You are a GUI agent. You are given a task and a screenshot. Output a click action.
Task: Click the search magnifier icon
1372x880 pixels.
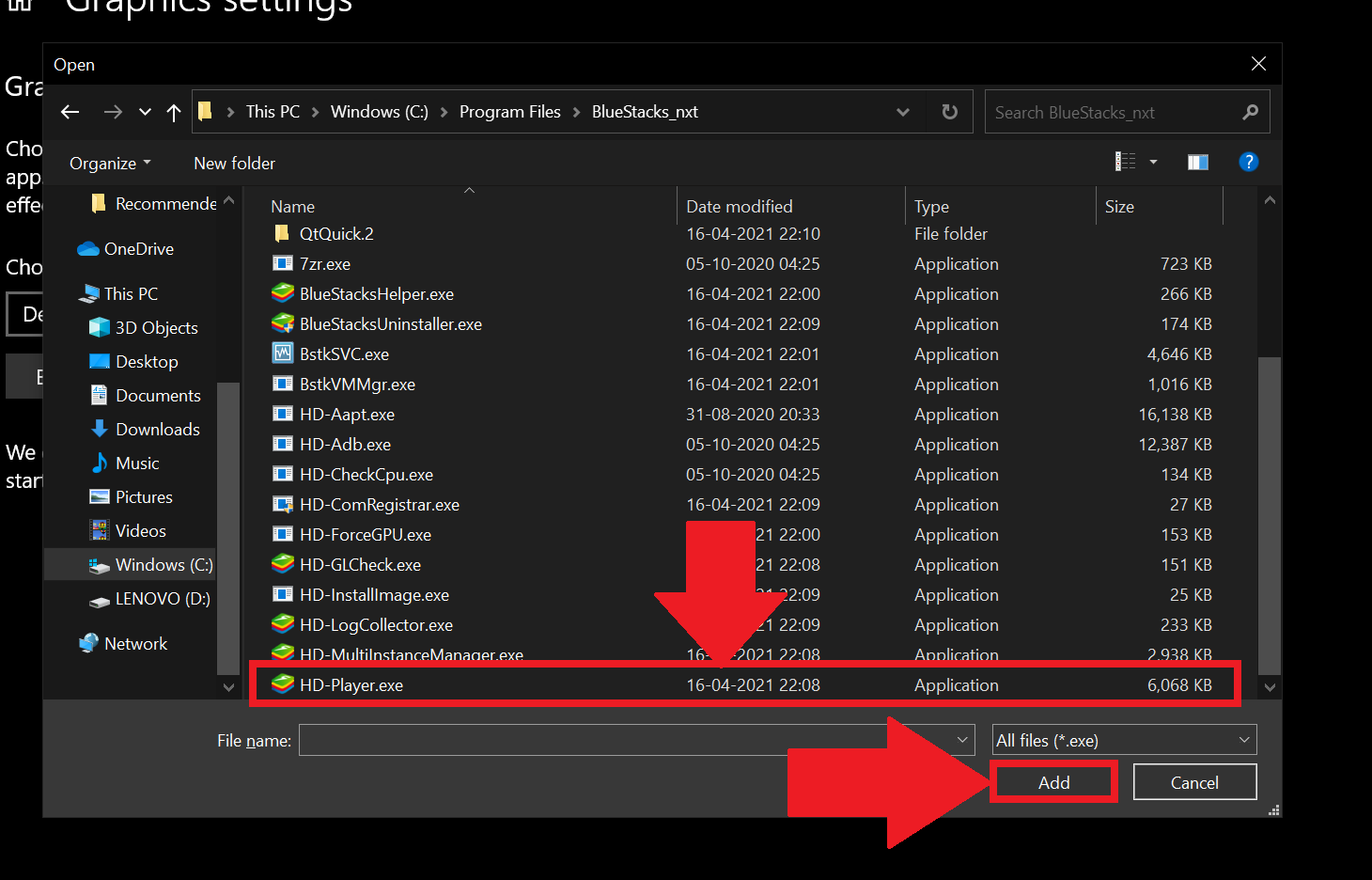pyautogui.click(x=1250, y=112)
